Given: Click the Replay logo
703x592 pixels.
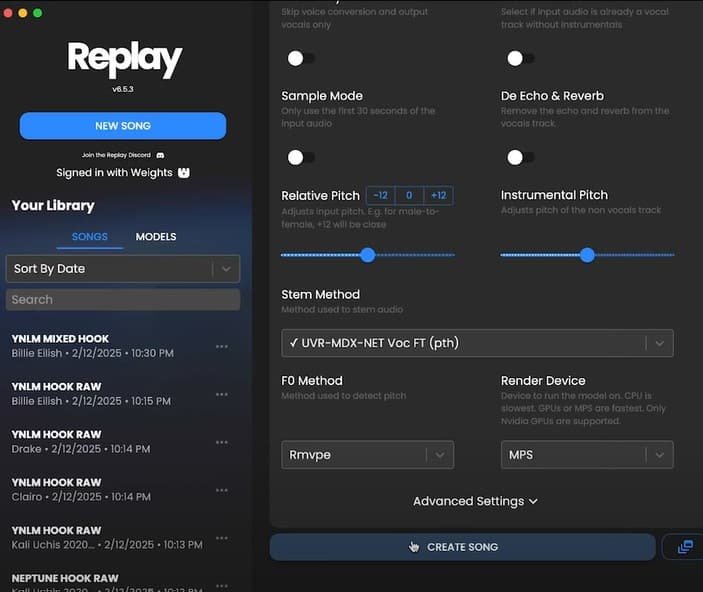Looking at the screenshot, I should pyautogui.click(x=124, y=59).
